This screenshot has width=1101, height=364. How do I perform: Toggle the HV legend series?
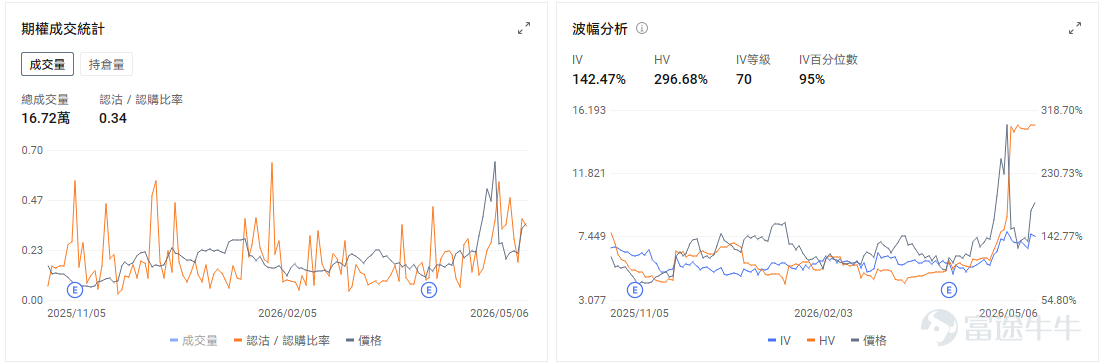point(821,341)
